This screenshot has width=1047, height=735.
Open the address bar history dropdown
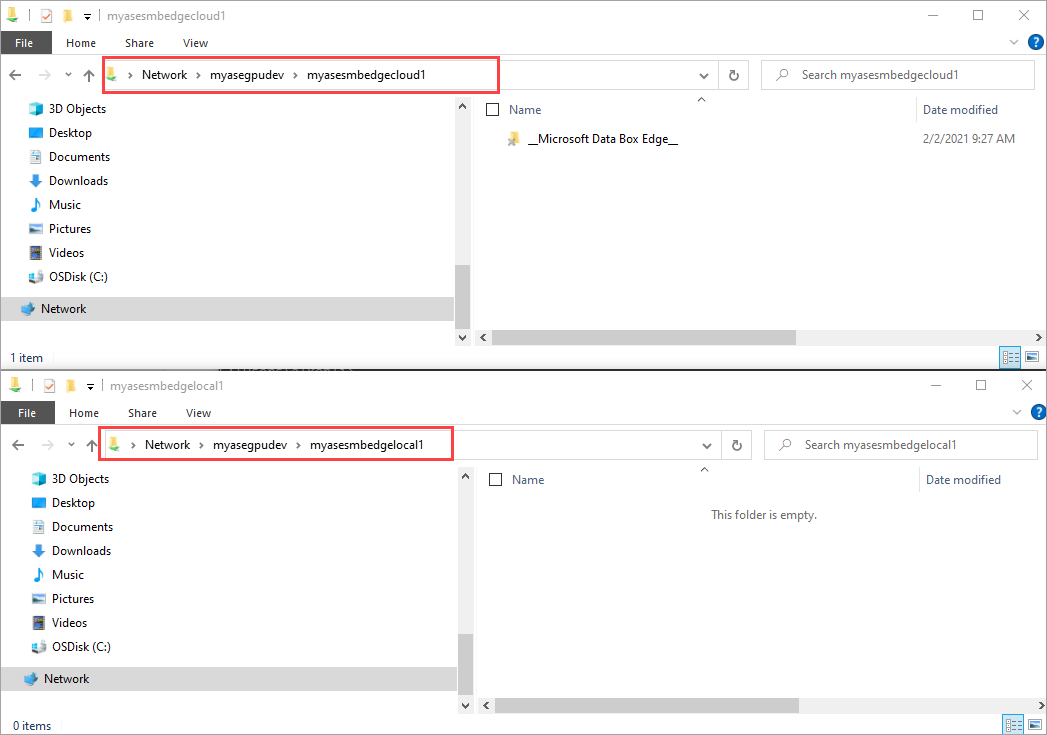[x=703, y=74]
